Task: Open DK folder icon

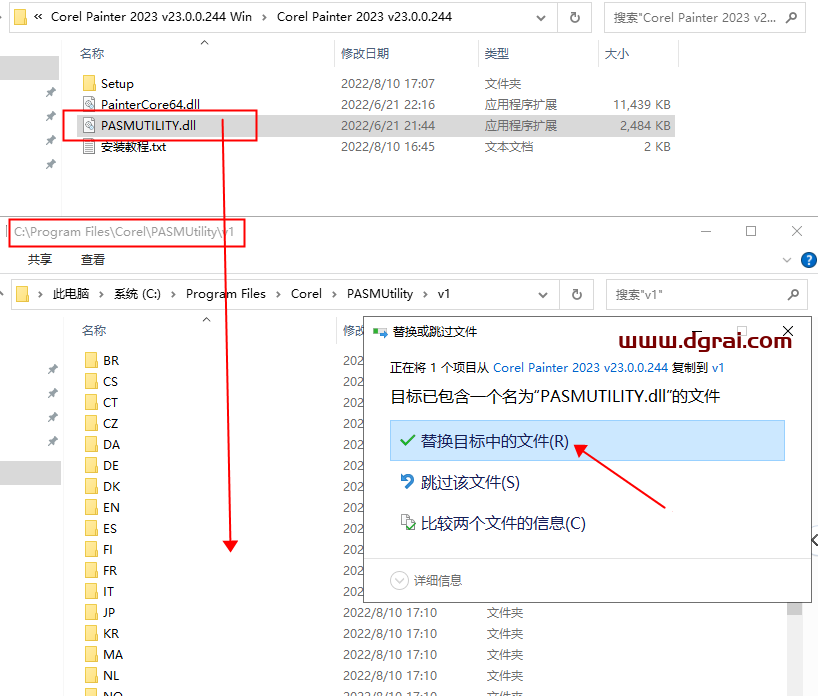Action: click(91, 486)
